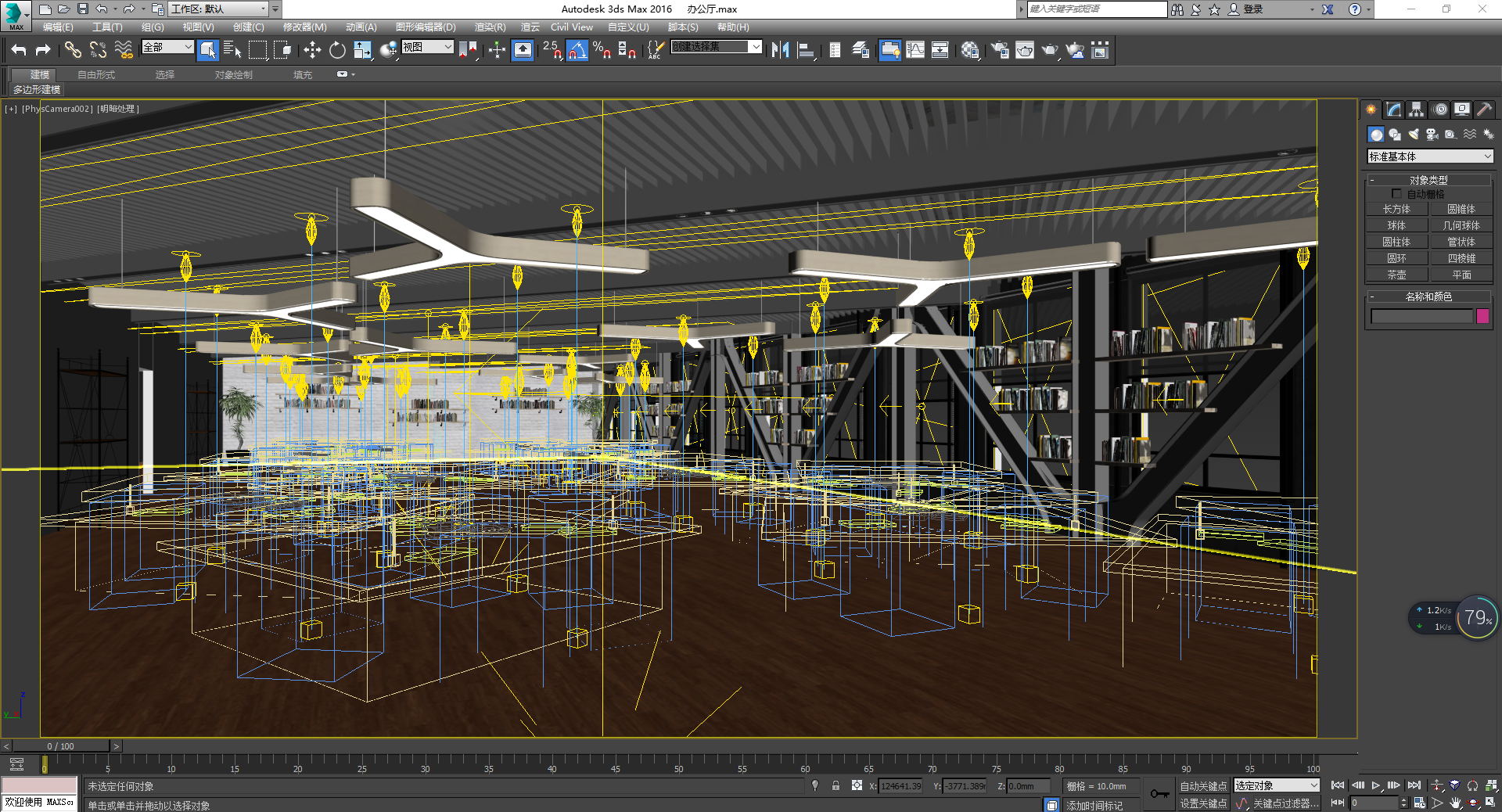
Task: Select the Select and Rotate tool
Action: click(x=337, y=50)
